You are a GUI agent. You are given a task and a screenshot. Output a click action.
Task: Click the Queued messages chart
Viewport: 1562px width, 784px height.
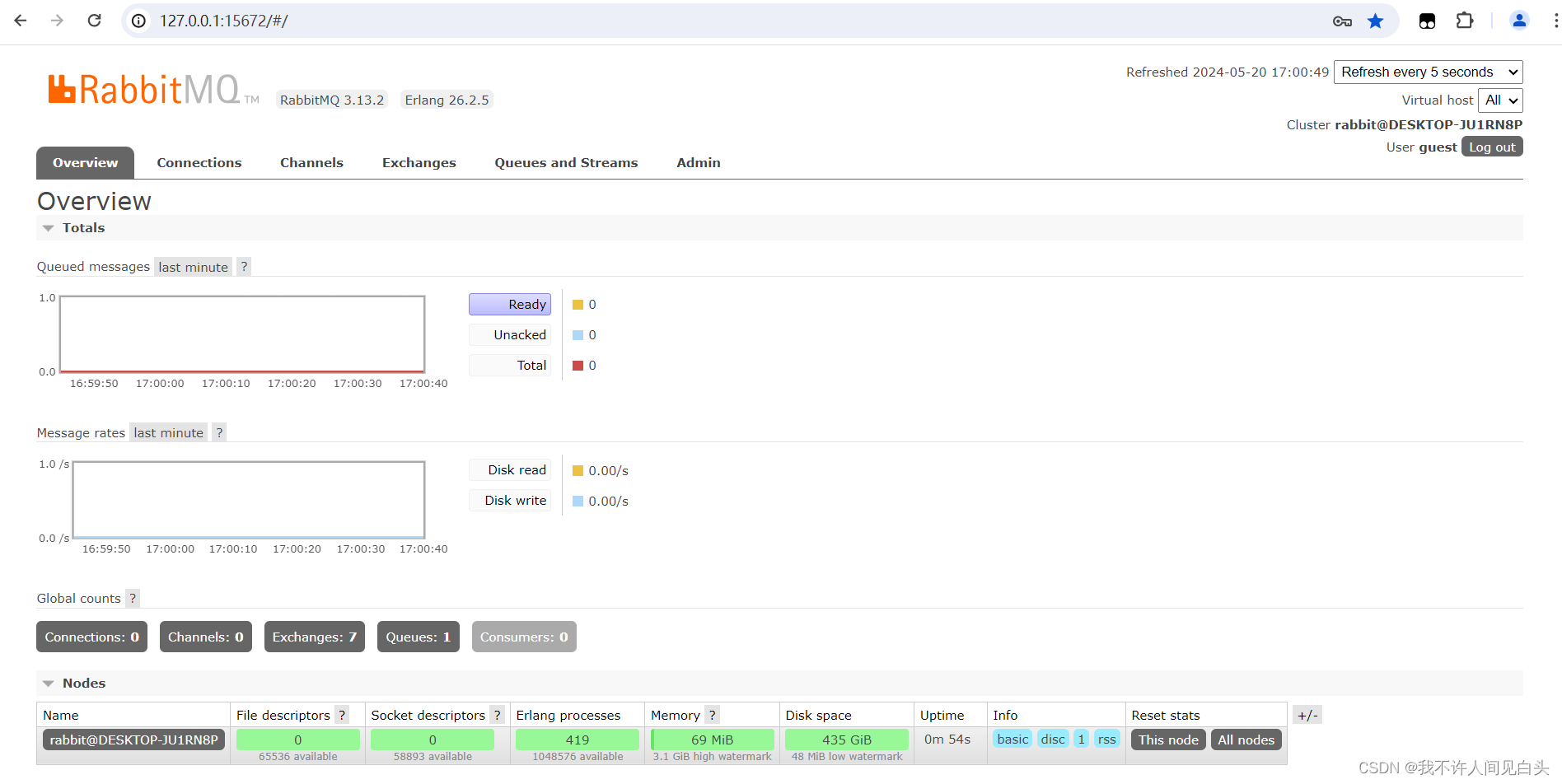click(x=242, y=334)
